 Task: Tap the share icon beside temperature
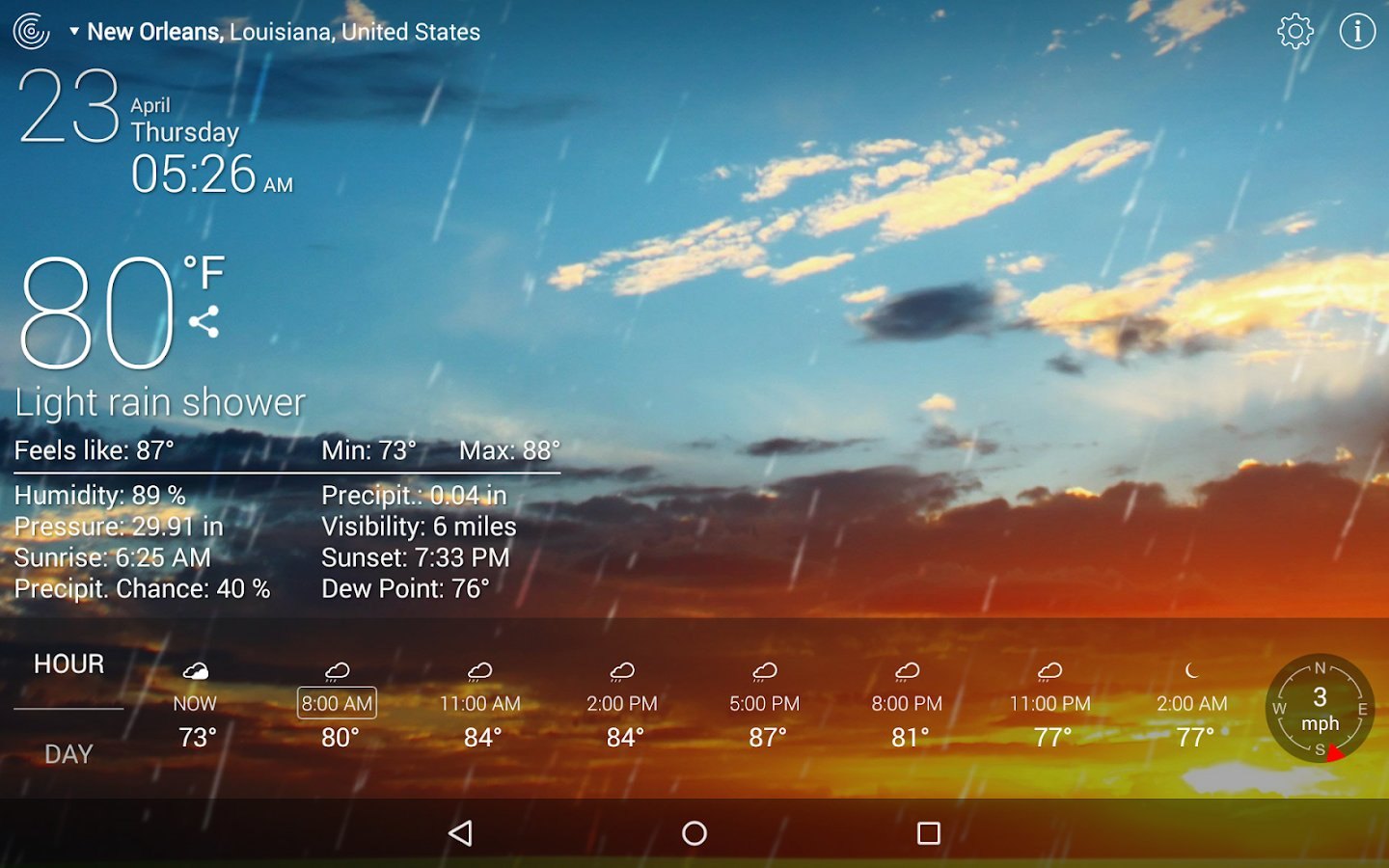click(204, 321)
